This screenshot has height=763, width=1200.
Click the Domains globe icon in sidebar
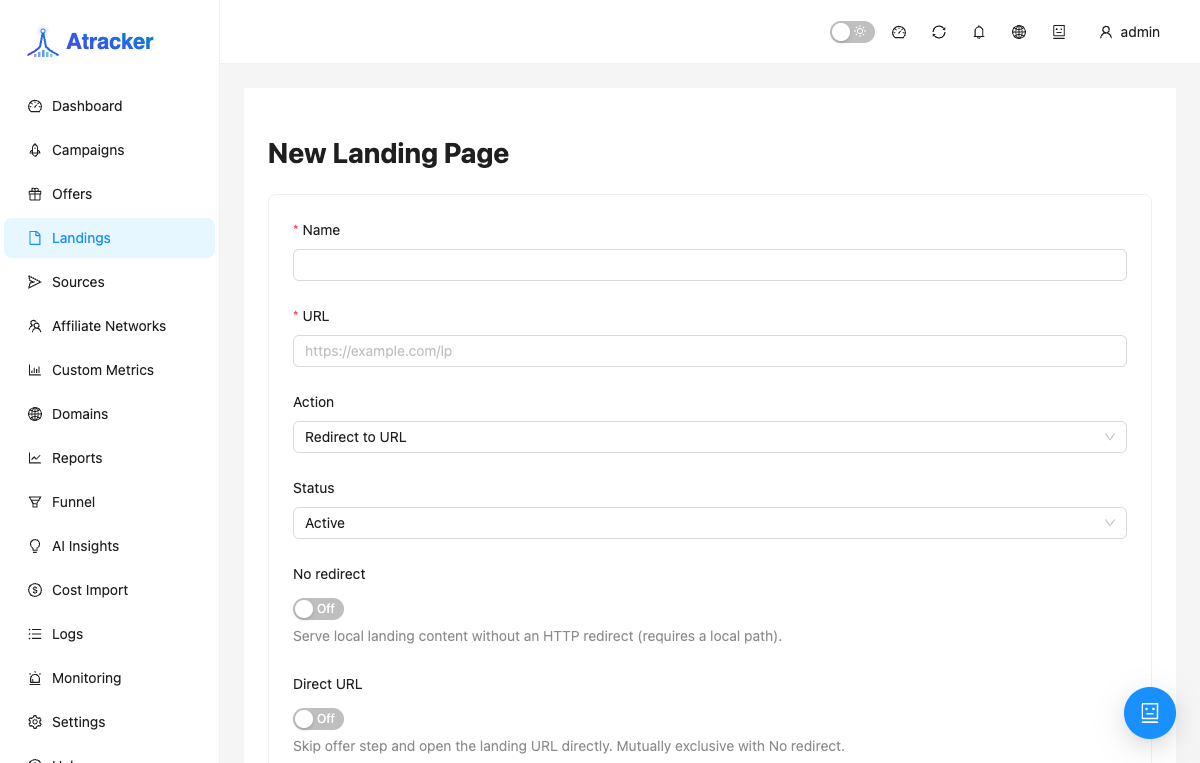tap(35, 414)
